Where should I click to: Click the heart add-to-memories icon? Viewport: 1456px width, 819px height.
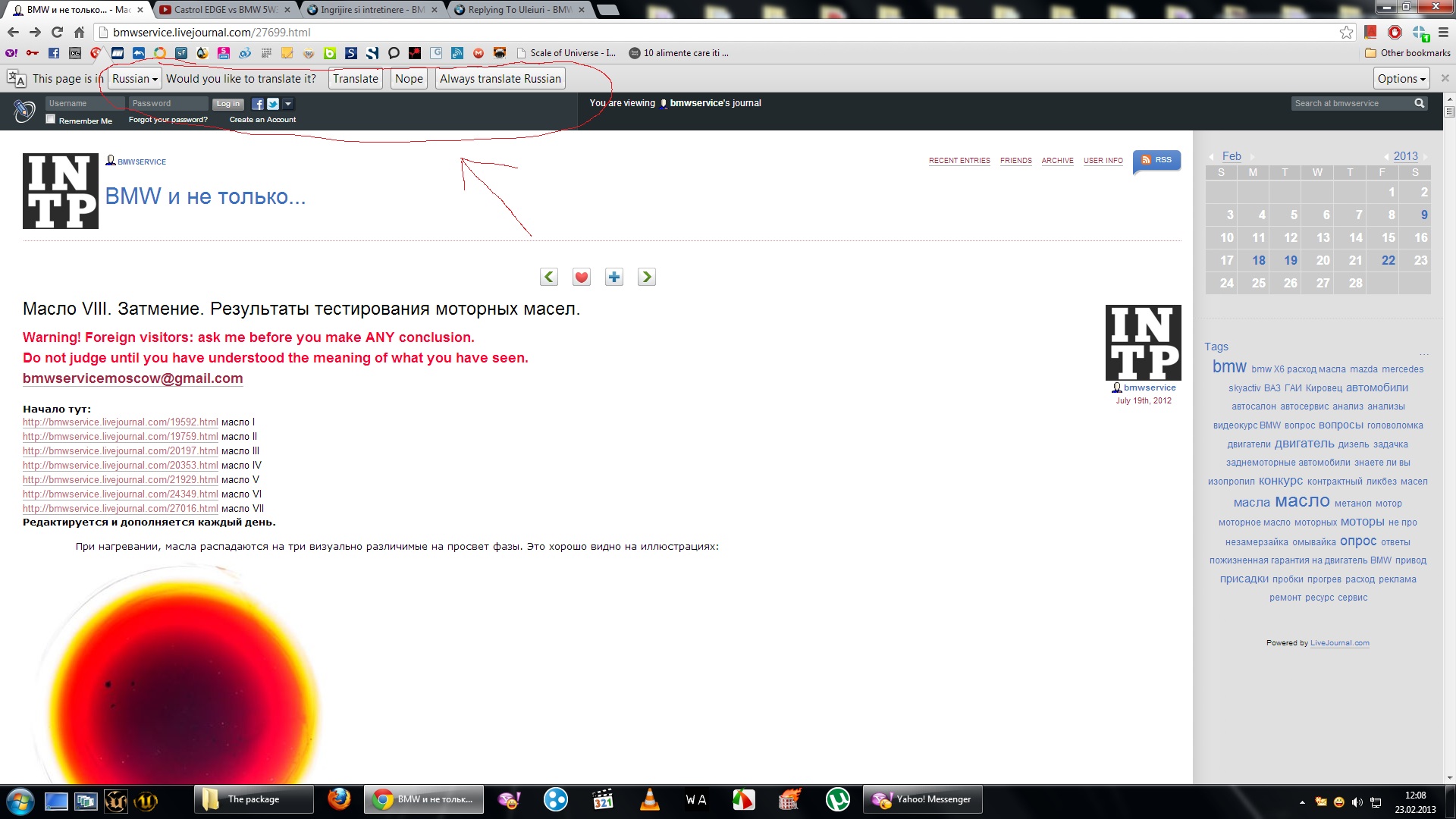(582, 278)
